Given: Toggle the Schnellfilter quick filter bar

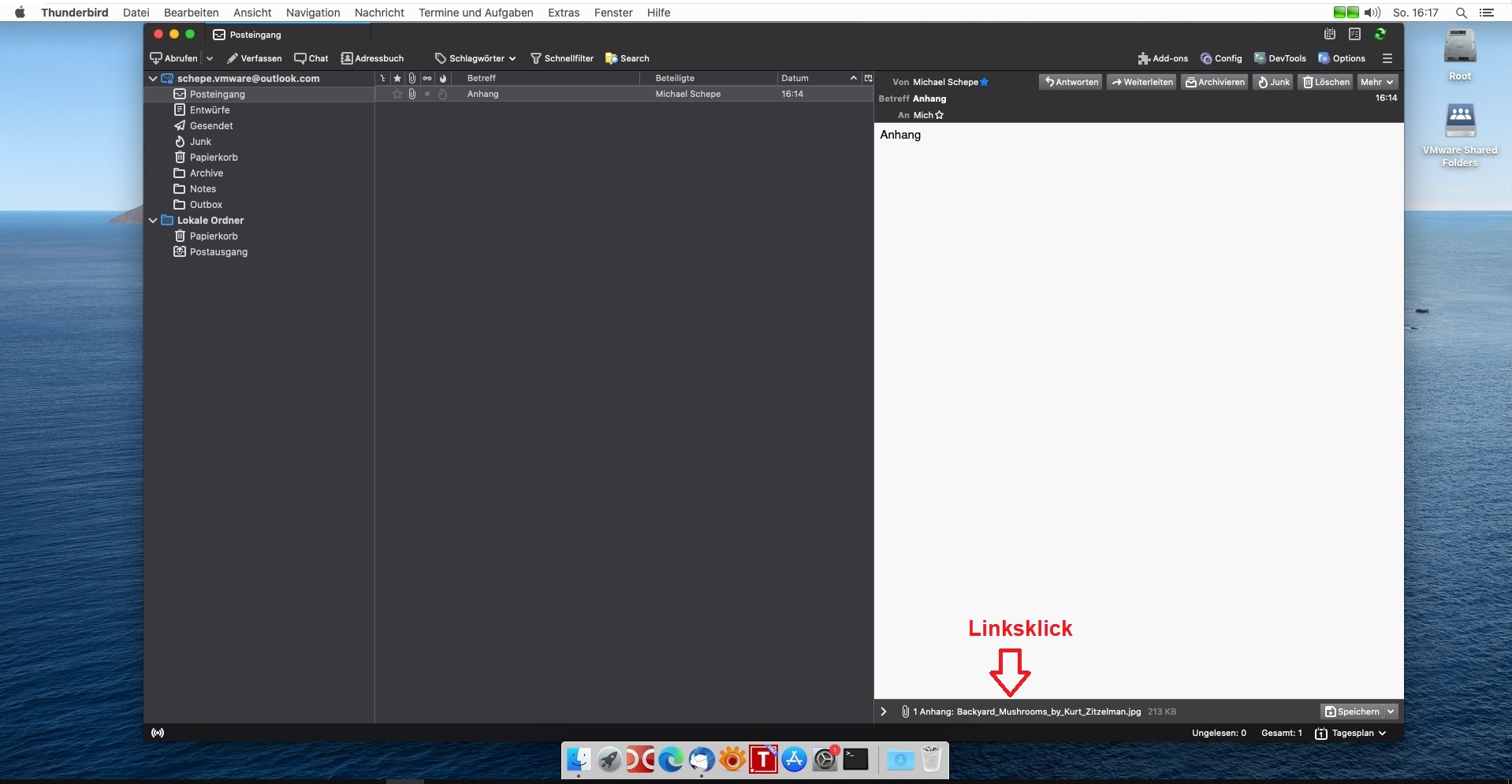Looking at the screenshot, I should (562, 58).
